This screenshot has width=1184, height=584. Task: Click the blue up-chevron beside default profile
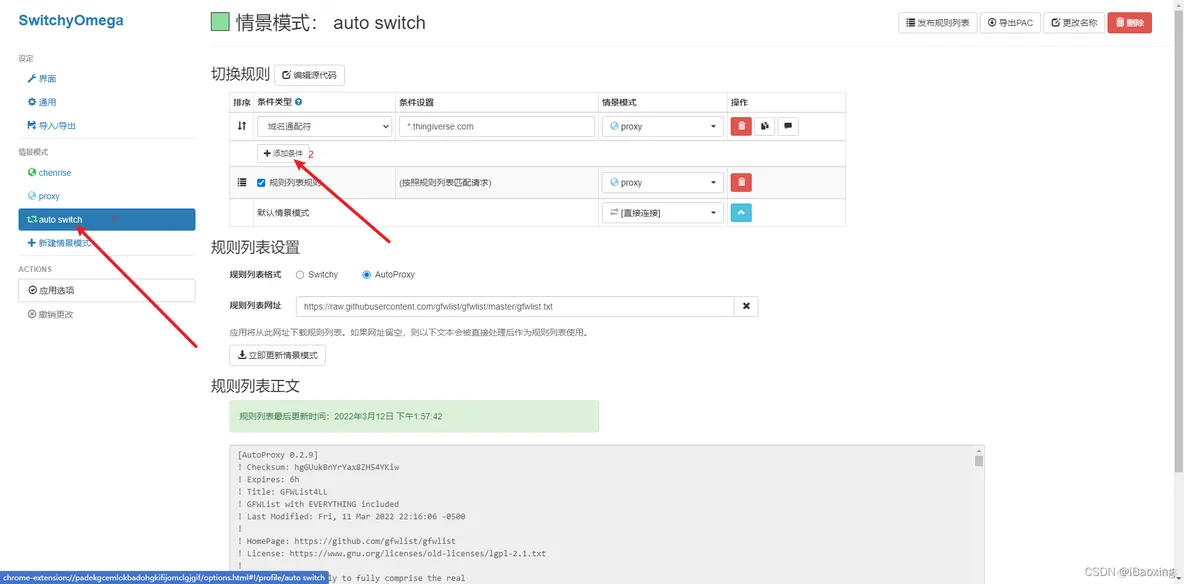coord(741,213)
